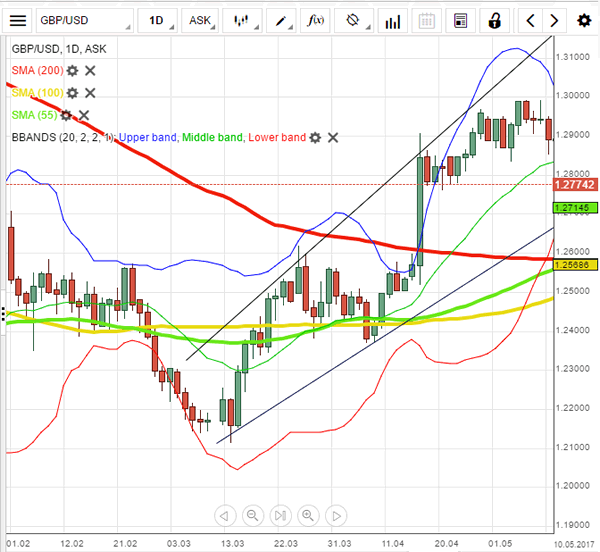This screenshot has height=552, width=600.
Task: Click the SMA (100) legend label
Action: pos(38,93)
